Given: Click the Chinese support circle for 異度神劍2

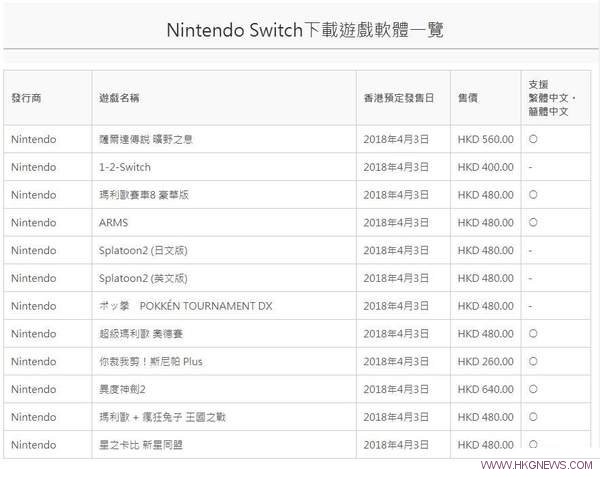Looking at the screenshot, I should 533,389.
